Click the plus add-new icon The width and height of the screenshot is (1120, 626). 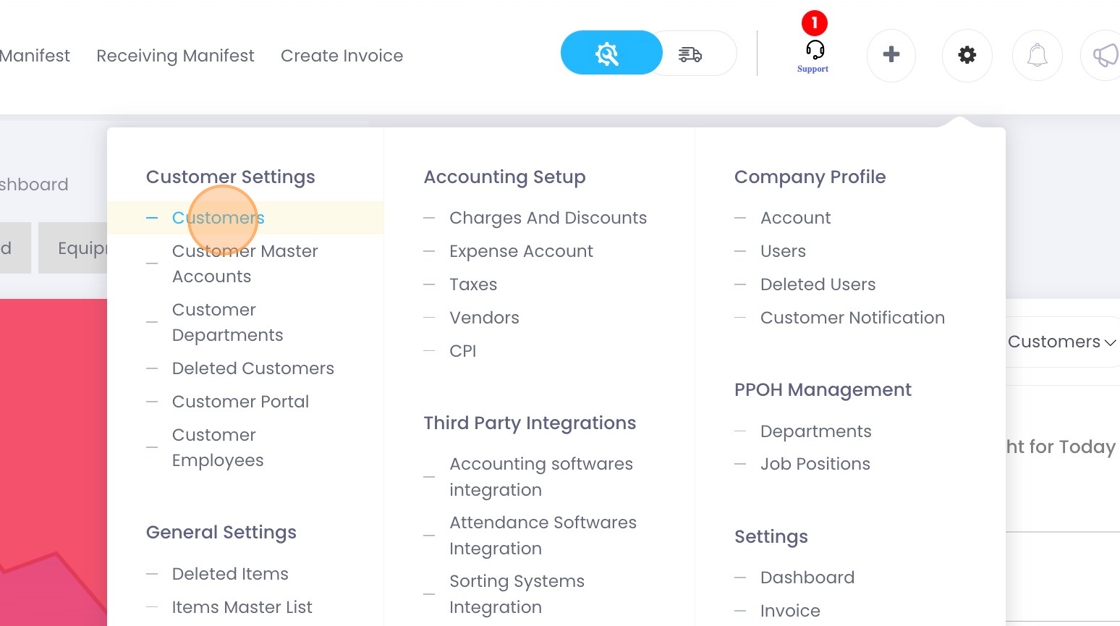click(x=891, y=55)
